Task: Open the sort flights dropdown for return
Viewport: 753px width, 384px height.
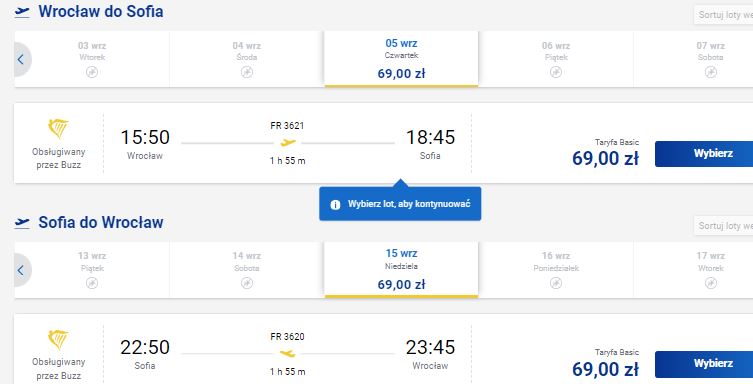Action: tap(723, 226)
